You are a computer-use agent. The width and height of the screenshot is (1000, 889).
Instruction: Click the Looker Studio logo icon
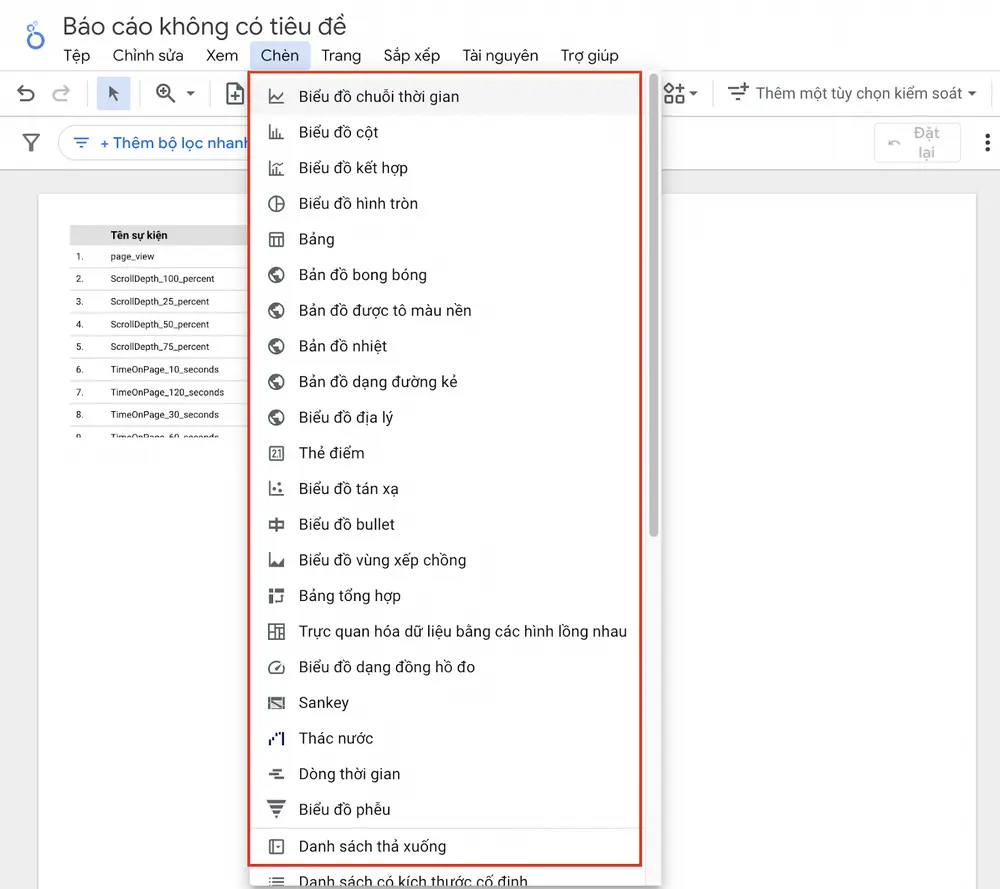pos(35,36)
